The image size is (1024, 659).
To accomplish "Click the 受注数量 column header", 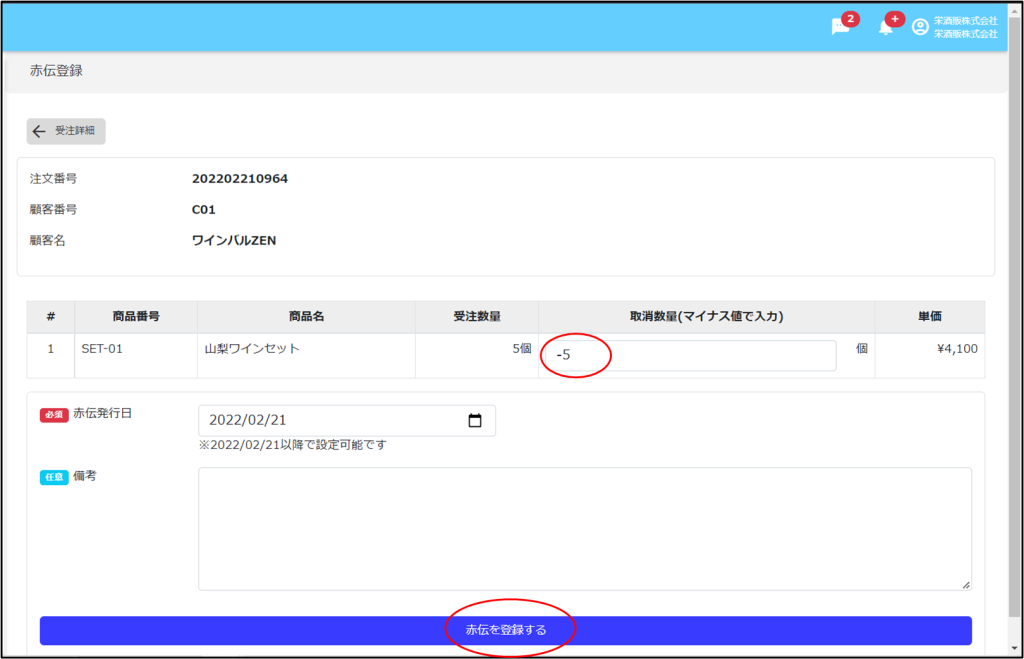I will (x=477, y=317).
